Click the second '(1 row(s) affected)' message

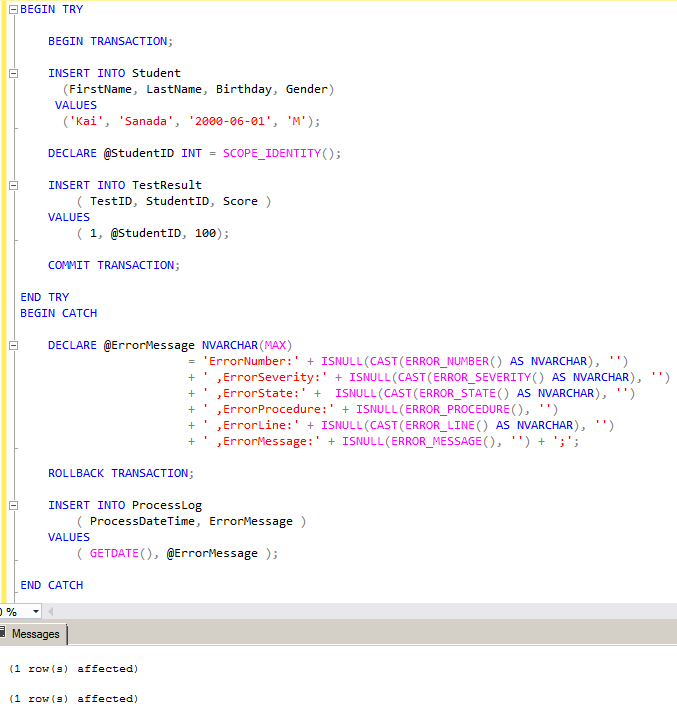[x=73, y=698]
